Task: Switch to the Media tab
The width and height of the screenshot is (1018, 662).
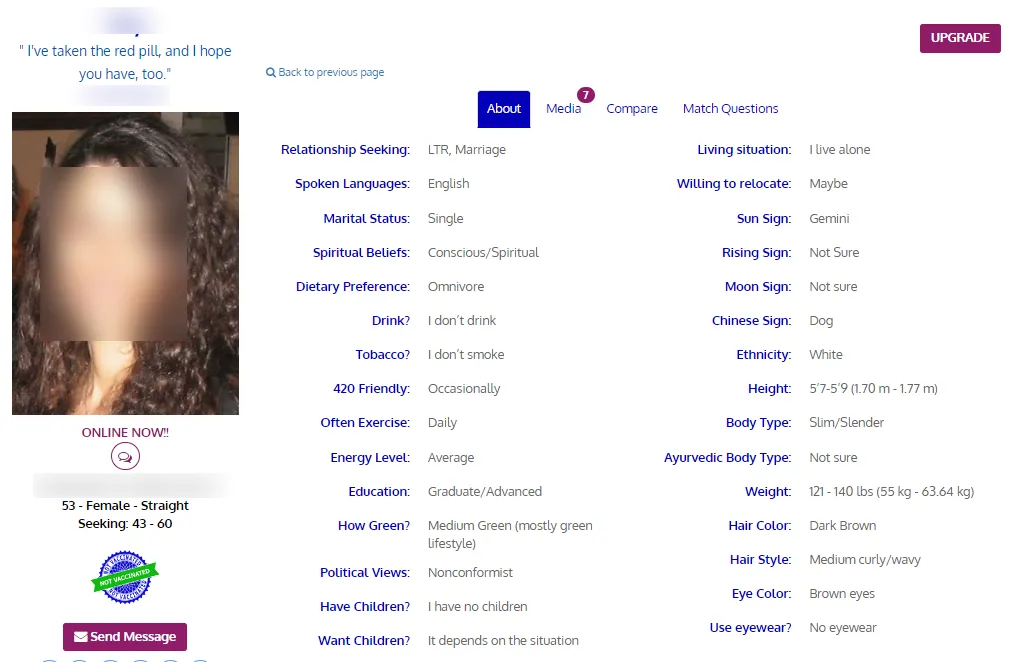Action: [x=563, y=109]
